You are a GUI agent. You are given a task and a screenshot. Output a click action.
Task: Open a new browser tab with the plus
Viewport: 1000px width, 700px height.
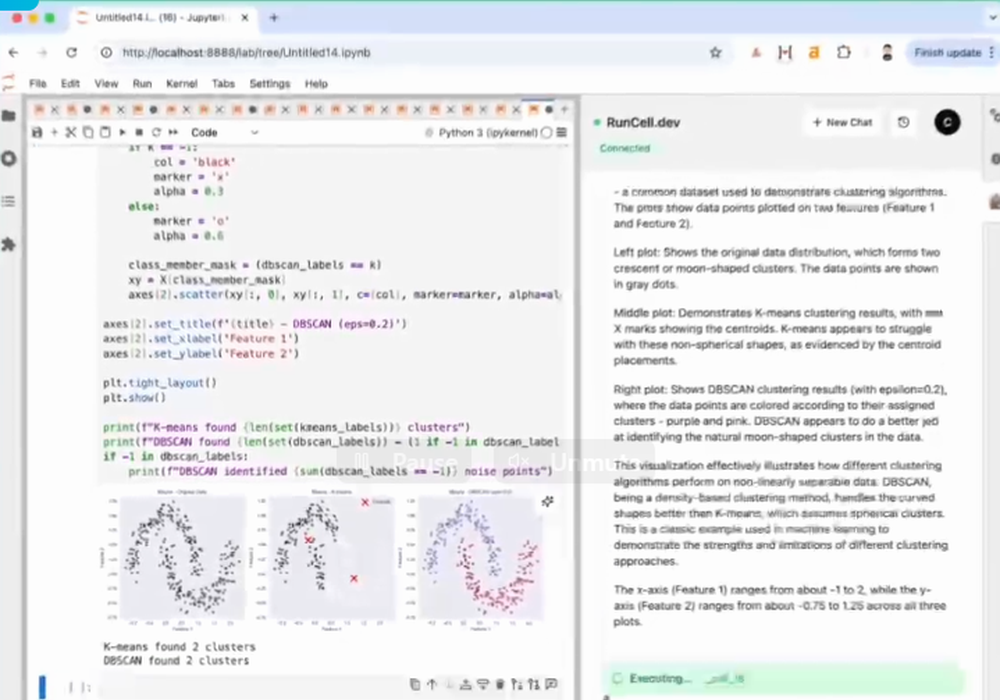coord(274,18)
